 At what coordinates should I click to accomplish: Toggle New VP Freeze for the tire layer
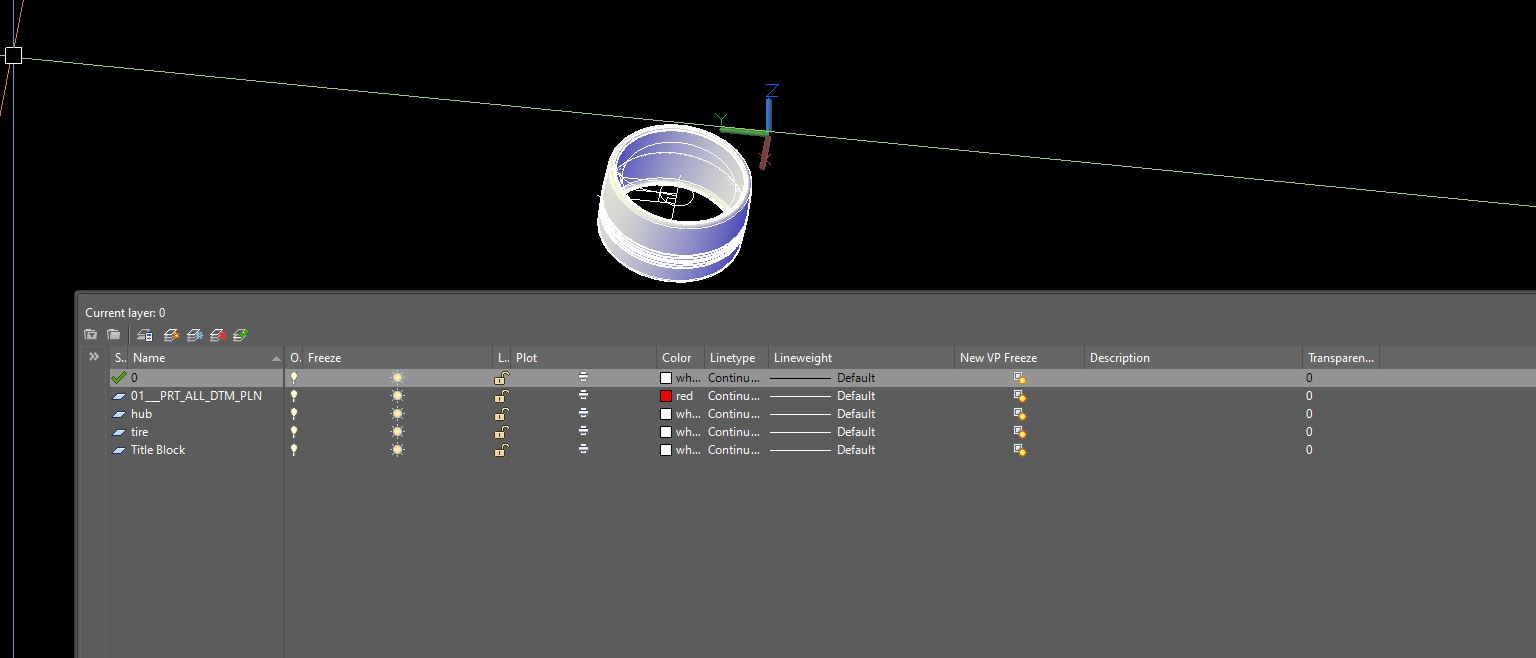[x=1019, y=431]
